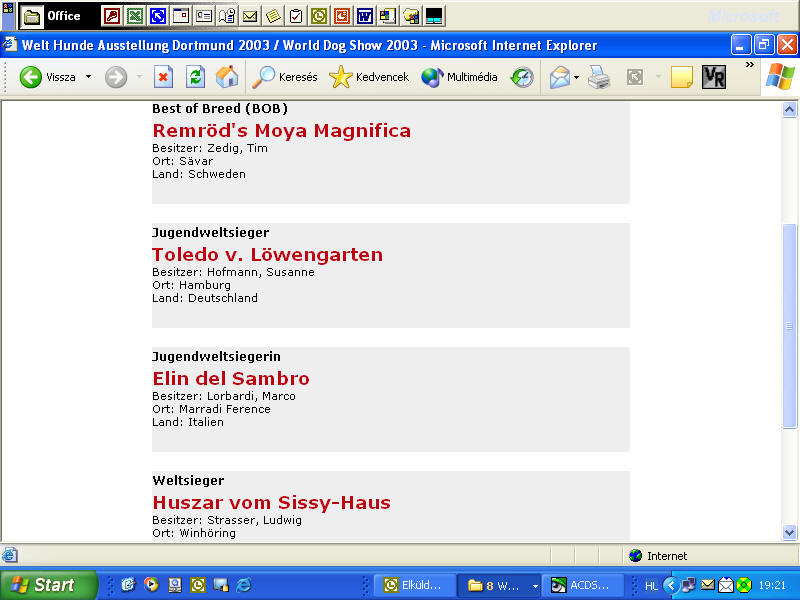
Task: Click Word icon in Office shortcut bar
Action: coord(364,16)
